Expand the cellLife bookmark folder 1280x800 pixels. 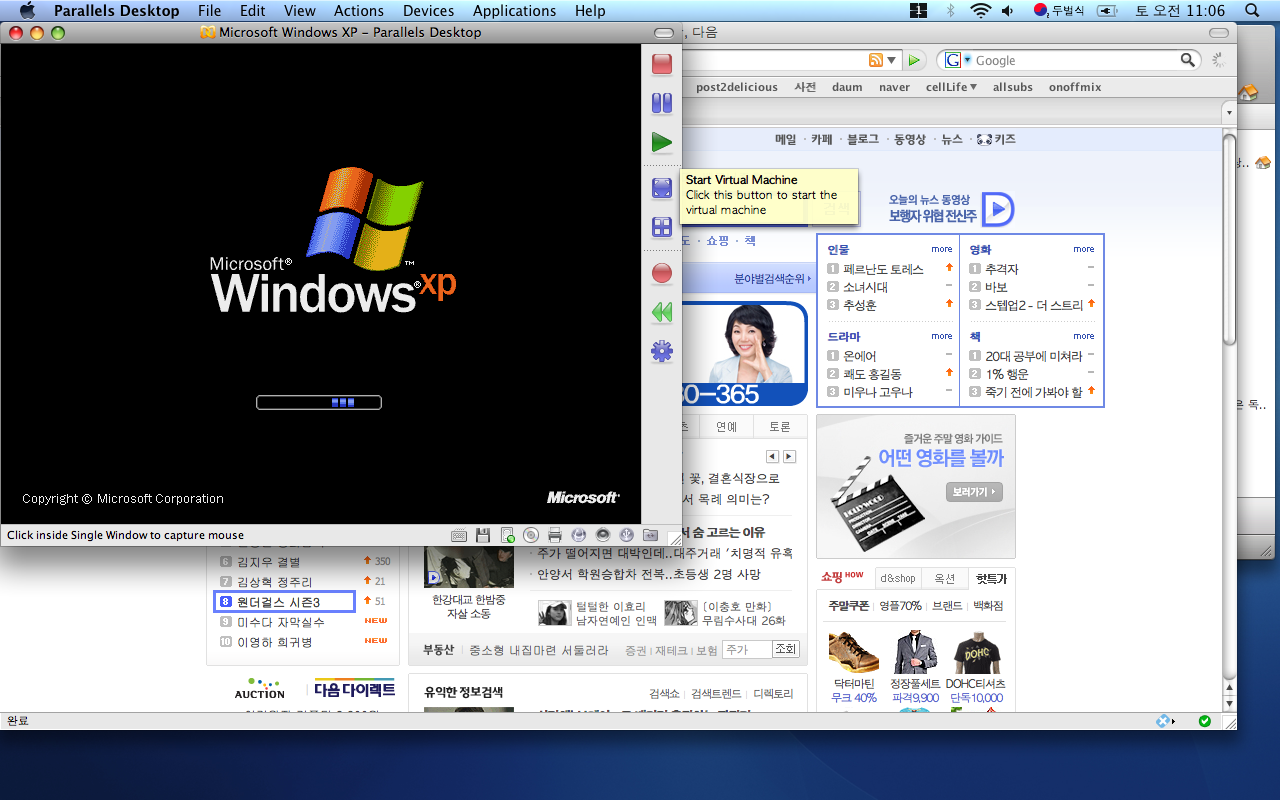tap(951, 87)
